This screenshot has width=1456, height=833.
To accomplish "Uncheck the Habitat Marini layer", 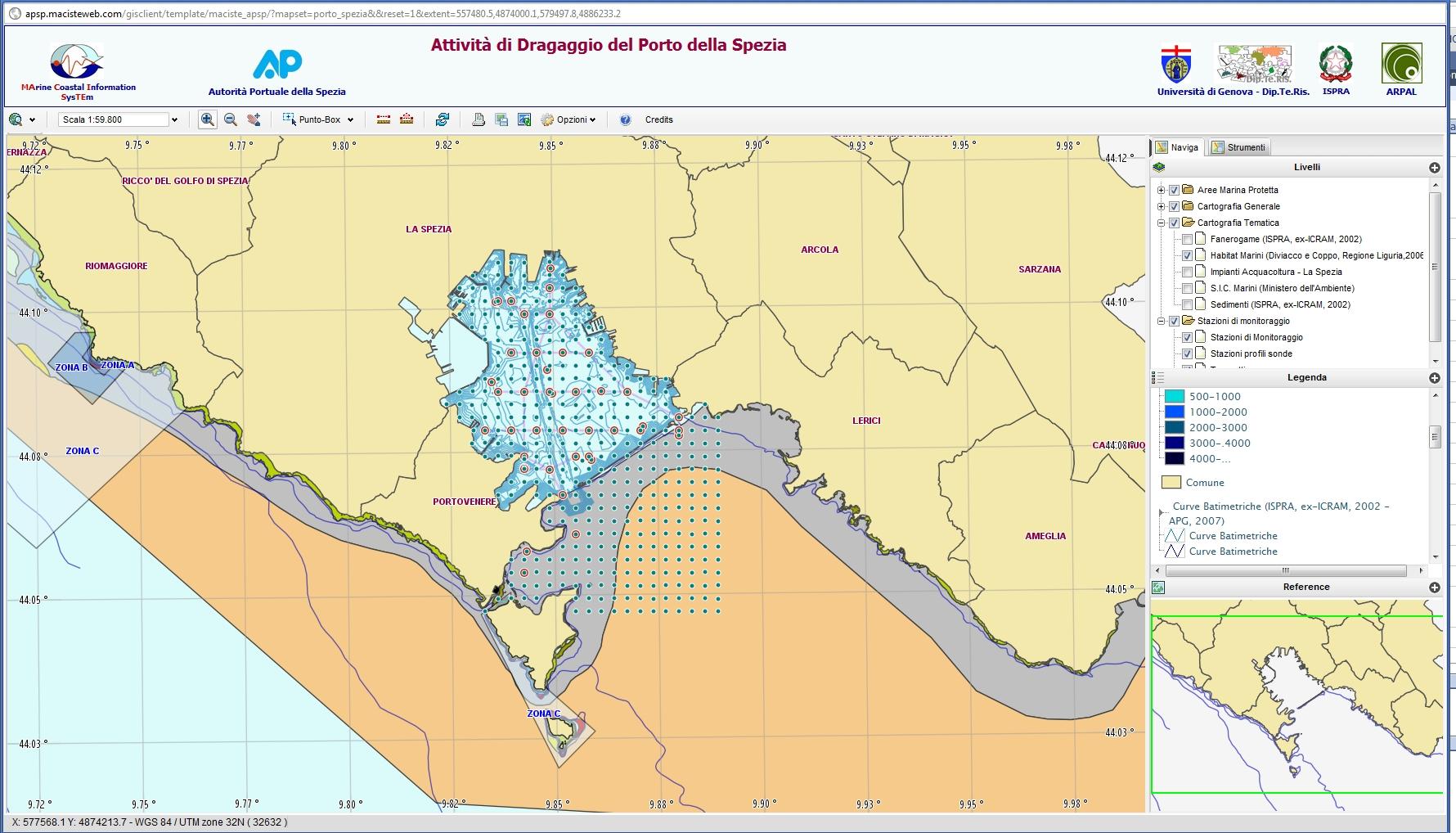I will coord(1187,256).
